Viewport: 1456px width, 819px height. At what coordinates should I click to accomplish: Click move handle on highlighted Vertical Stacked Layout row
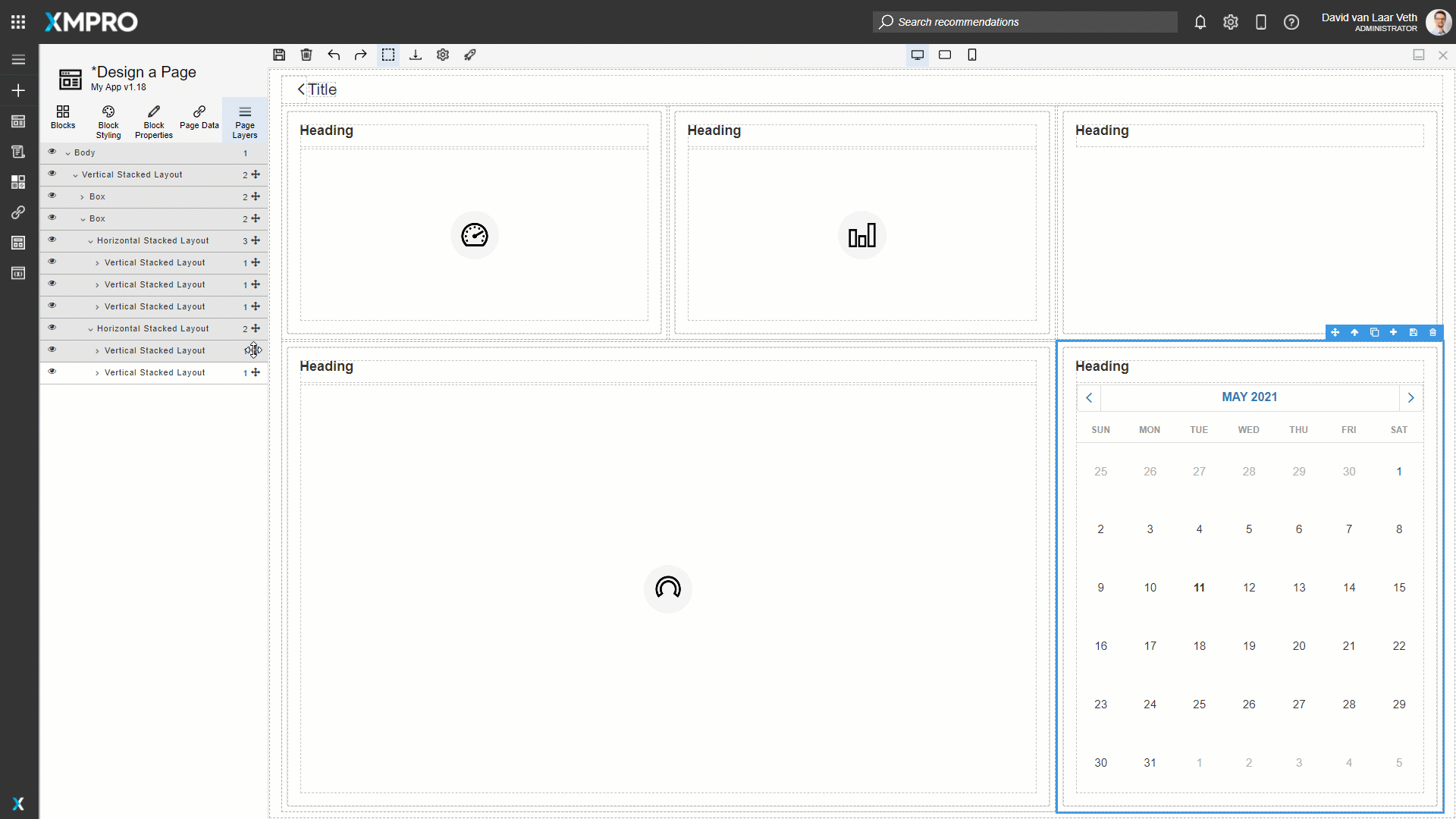coord(256,372)
